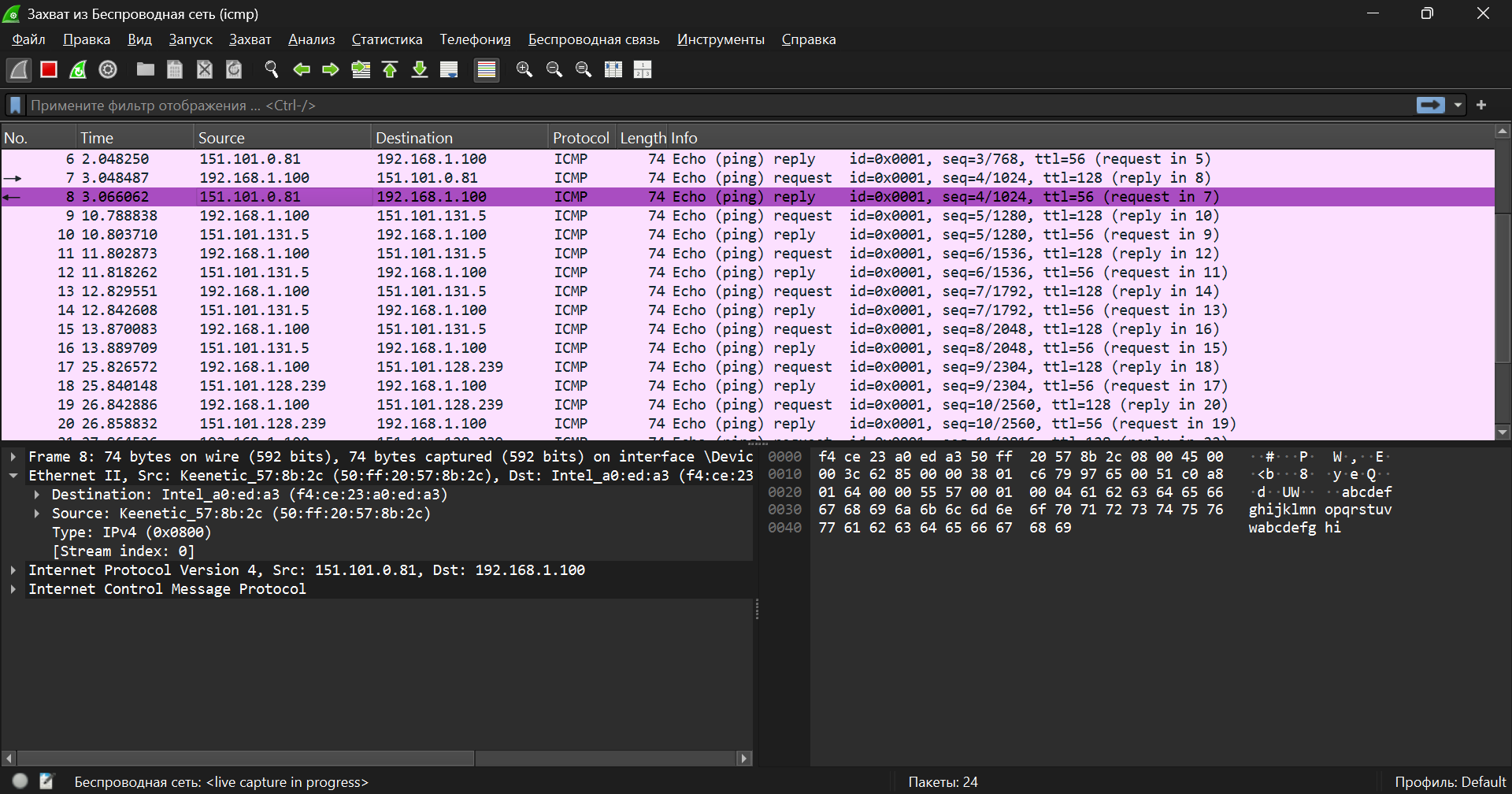Open the Анализ menu
1512x794 pixels.
tap(311, 39)
